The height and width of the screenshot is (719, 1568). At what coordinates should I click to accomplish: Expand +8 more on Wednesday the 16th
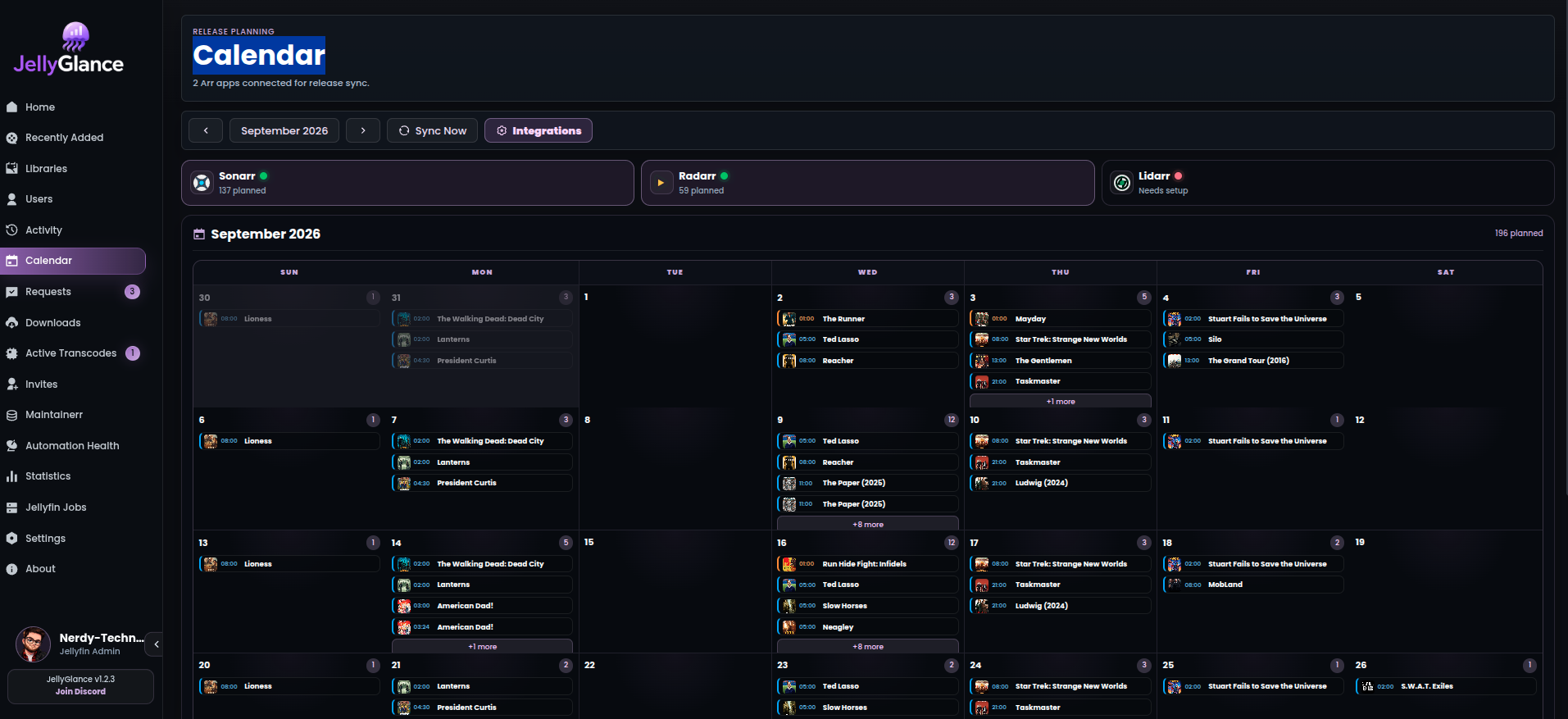[868, 647]
